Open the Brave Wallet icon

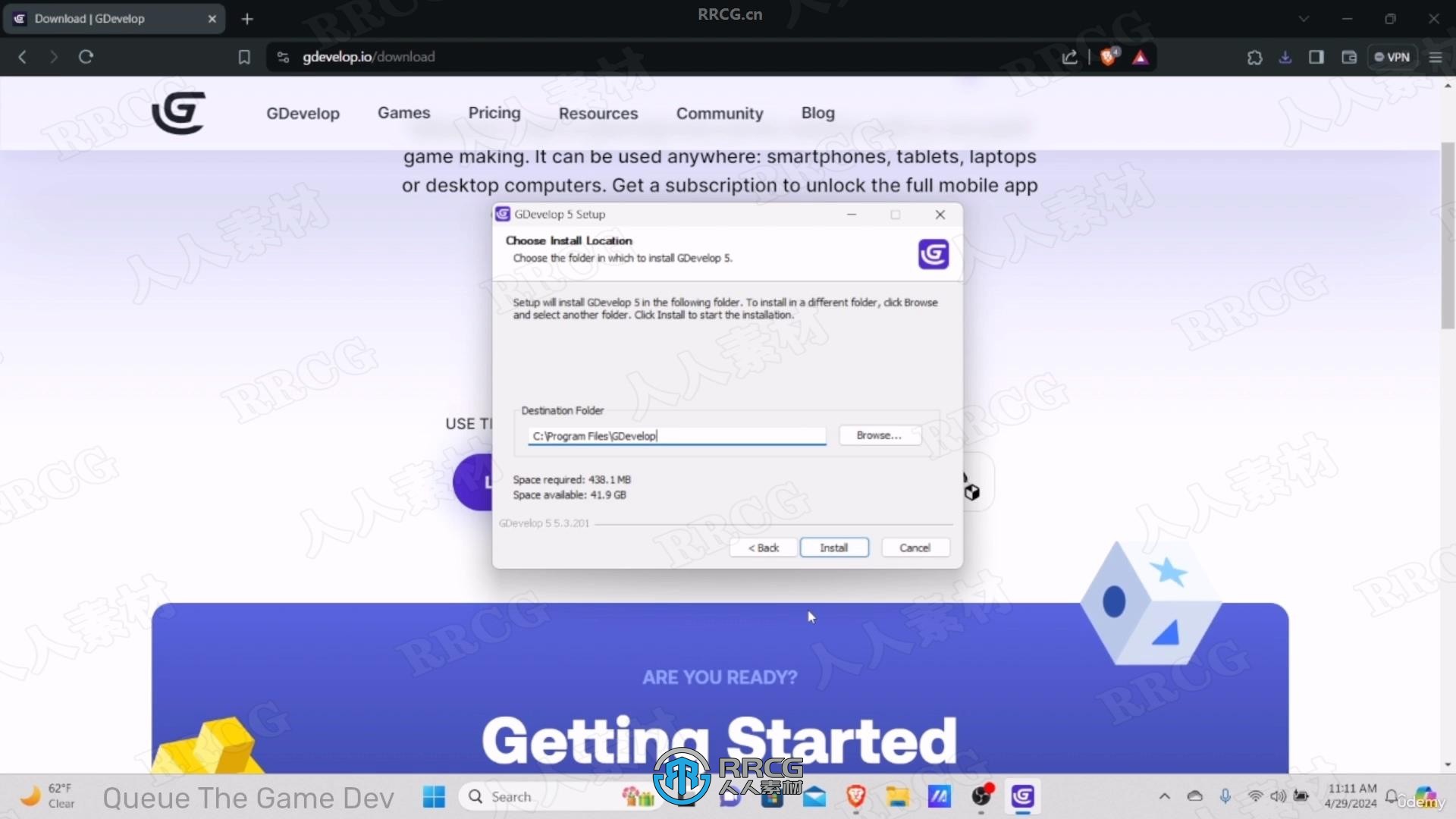point(1349,57)
